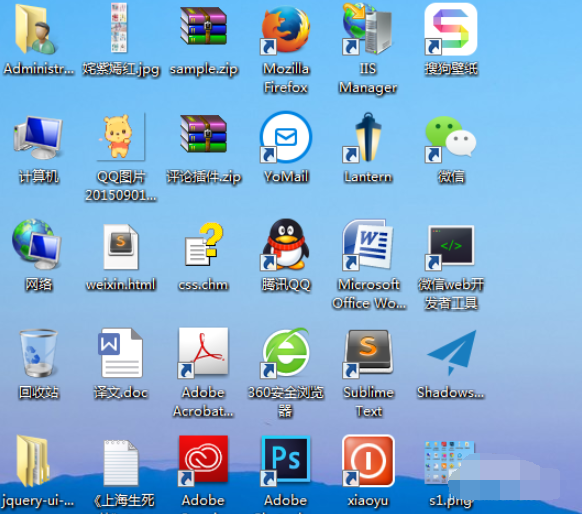Launch the YoMail shortcut
The image size is (582, 514).
pos(286,137)
